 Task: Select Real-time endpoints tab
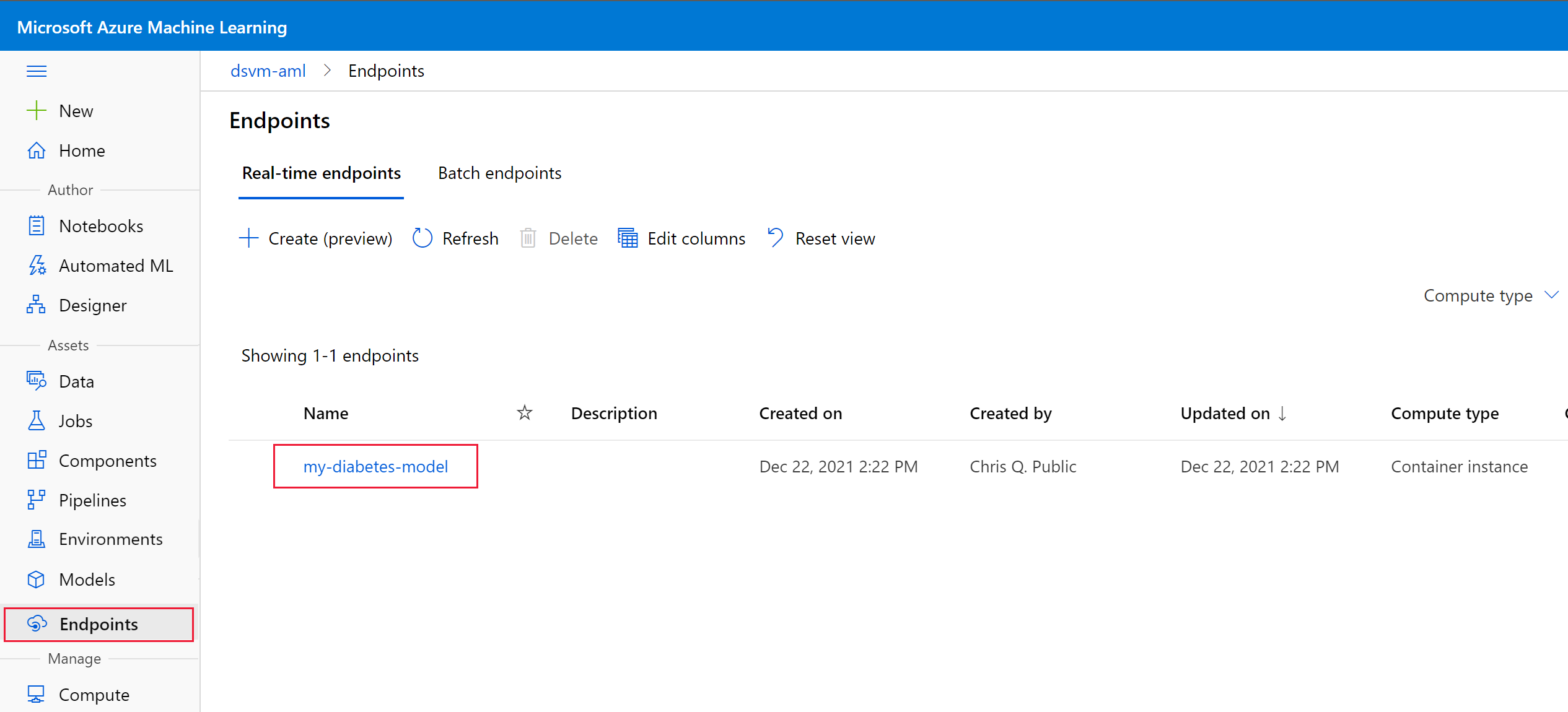click(321, 173)
